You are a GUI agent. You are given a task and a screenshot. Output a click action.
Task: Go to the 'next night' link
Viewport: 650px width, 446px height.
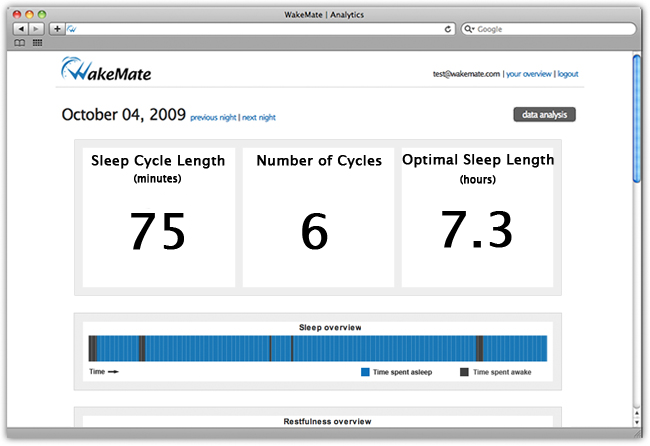click(x=259, y=118)
